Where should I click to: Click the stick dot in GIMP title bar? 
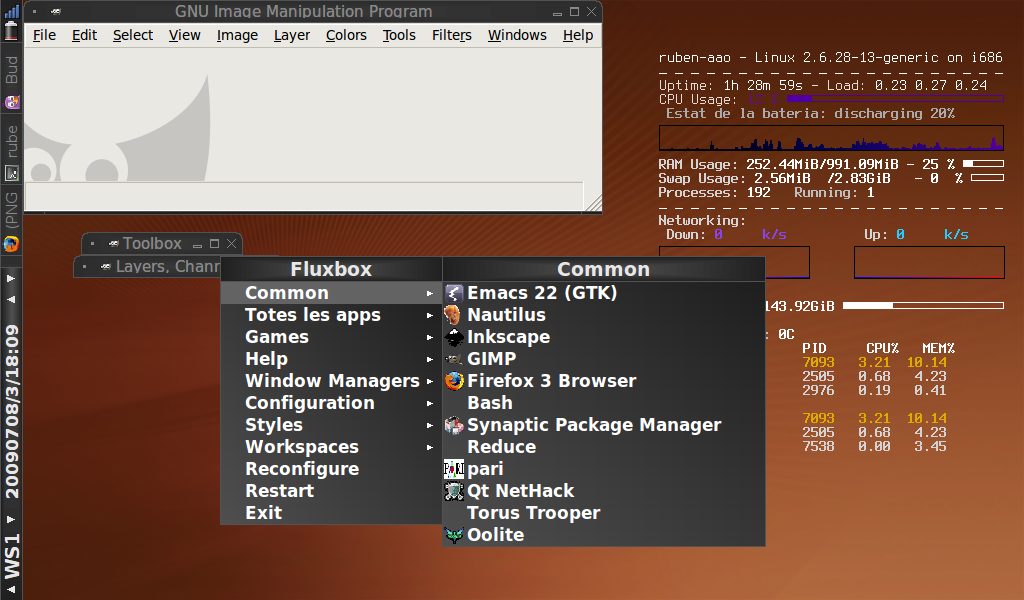click(35, 12)
